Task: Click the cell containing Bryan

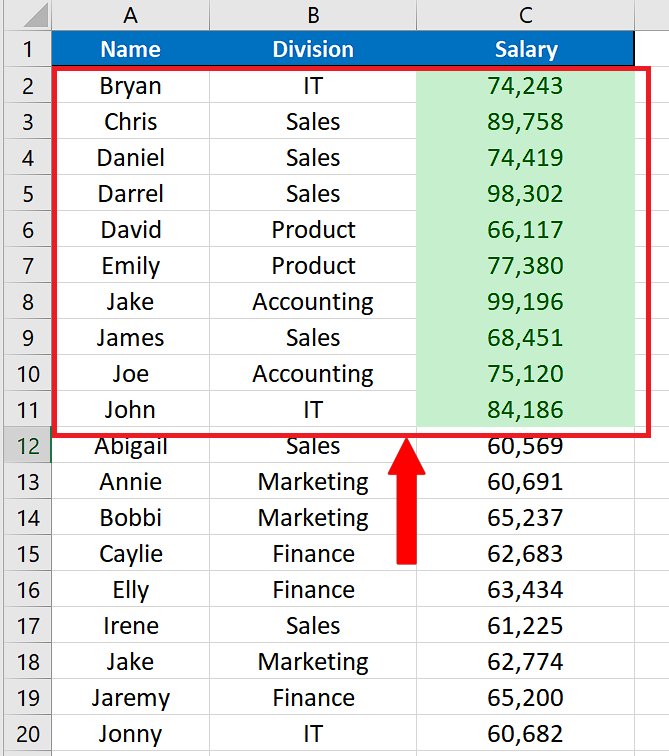Action: click(x=131, y=85)
